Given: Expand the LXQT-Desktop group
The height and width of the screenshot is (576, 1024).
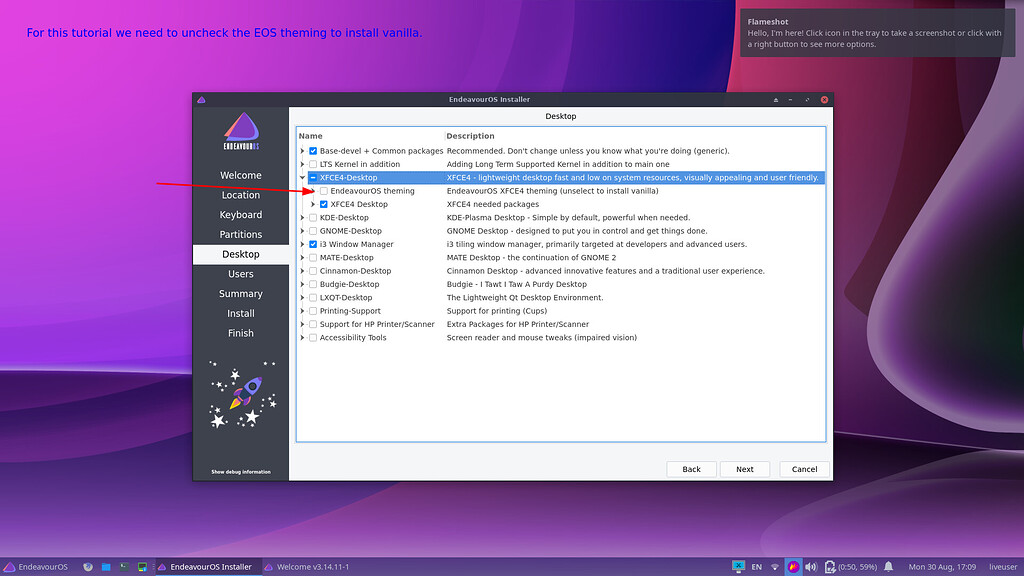Looking at the screenshot, I should click(x=302, y=298).
